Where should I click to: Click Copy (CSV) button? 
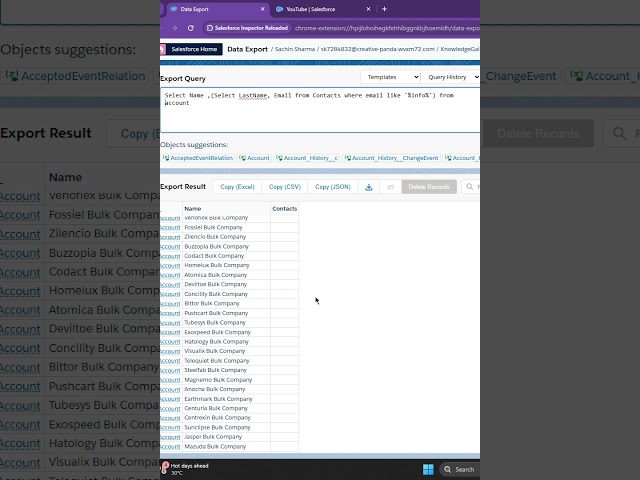(x=284, y=187)
